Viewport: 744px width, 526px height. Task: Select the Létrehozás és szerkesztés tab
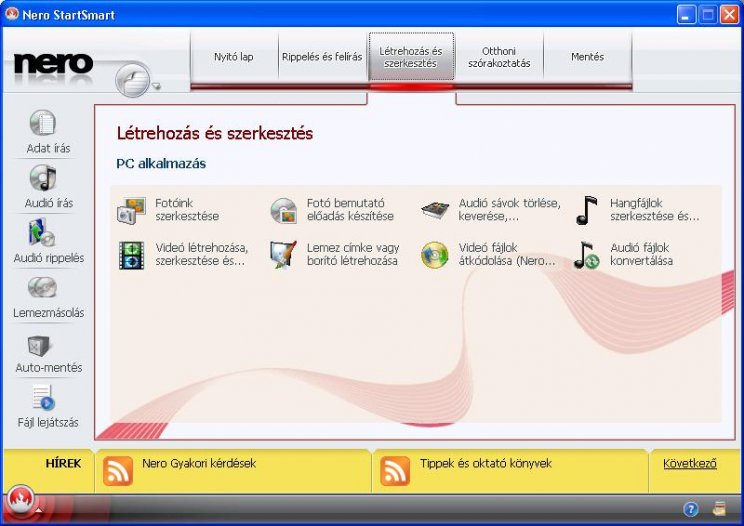411,57
